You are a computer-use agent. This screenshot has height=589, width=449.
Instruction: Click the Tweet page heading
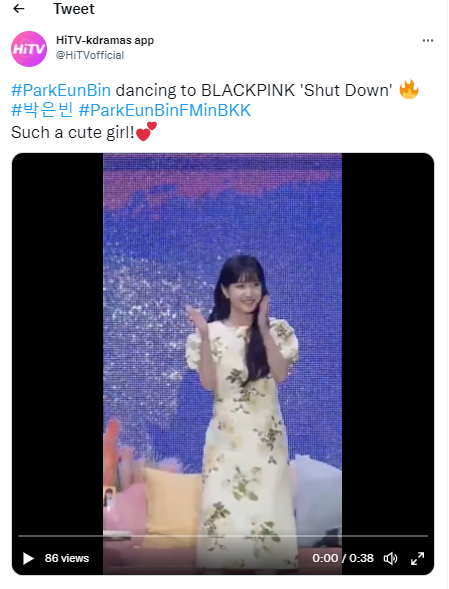tap(74, 9)
